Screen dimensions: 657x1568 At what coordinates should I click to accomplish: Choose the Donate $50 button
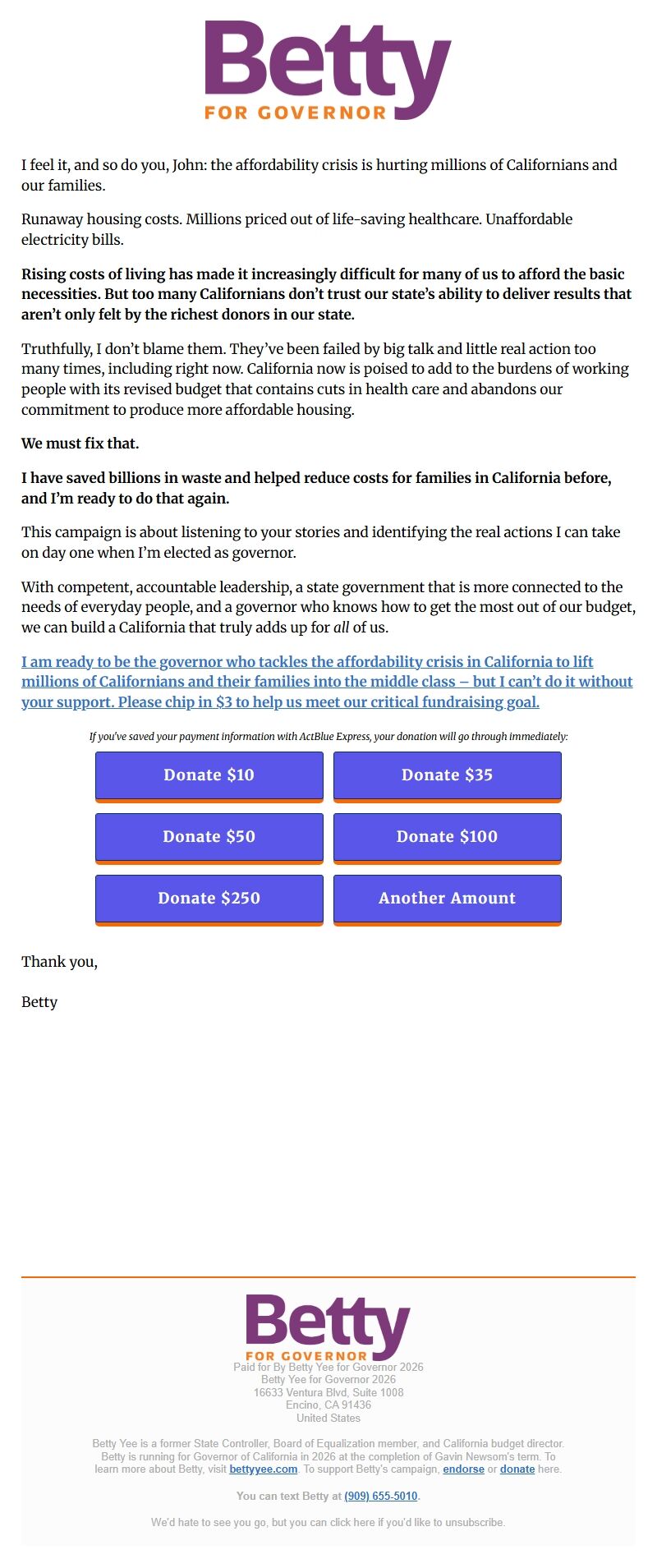click(x=209, y=837)
